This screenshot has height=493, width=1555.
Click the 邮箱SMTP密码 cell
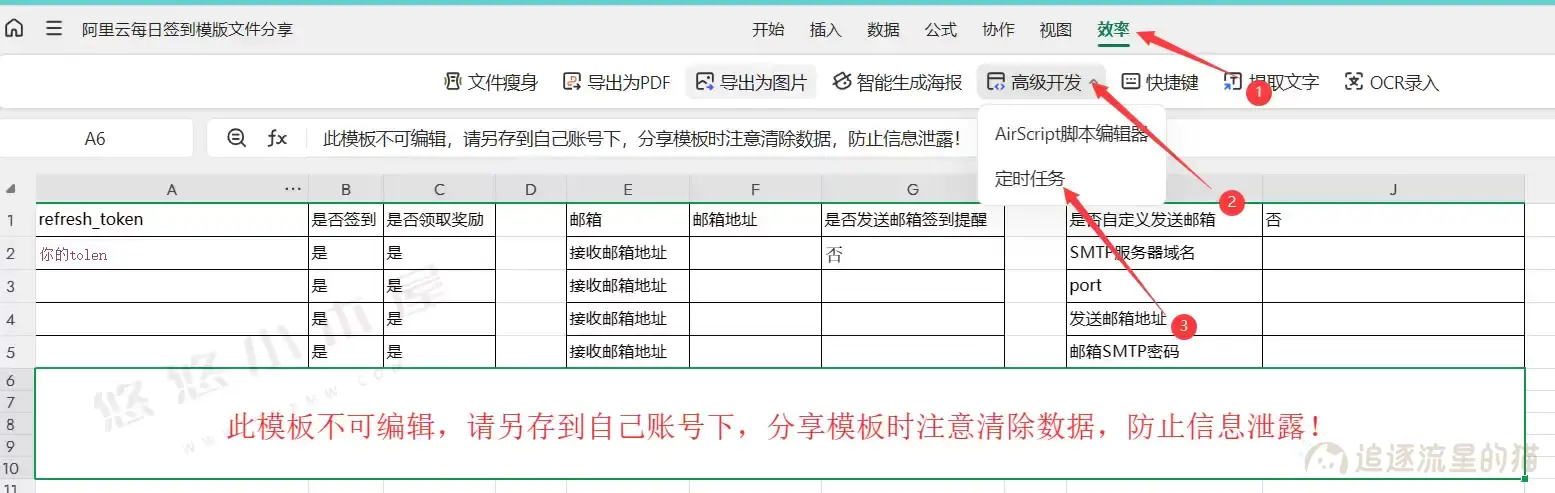tap(1164, 352)
